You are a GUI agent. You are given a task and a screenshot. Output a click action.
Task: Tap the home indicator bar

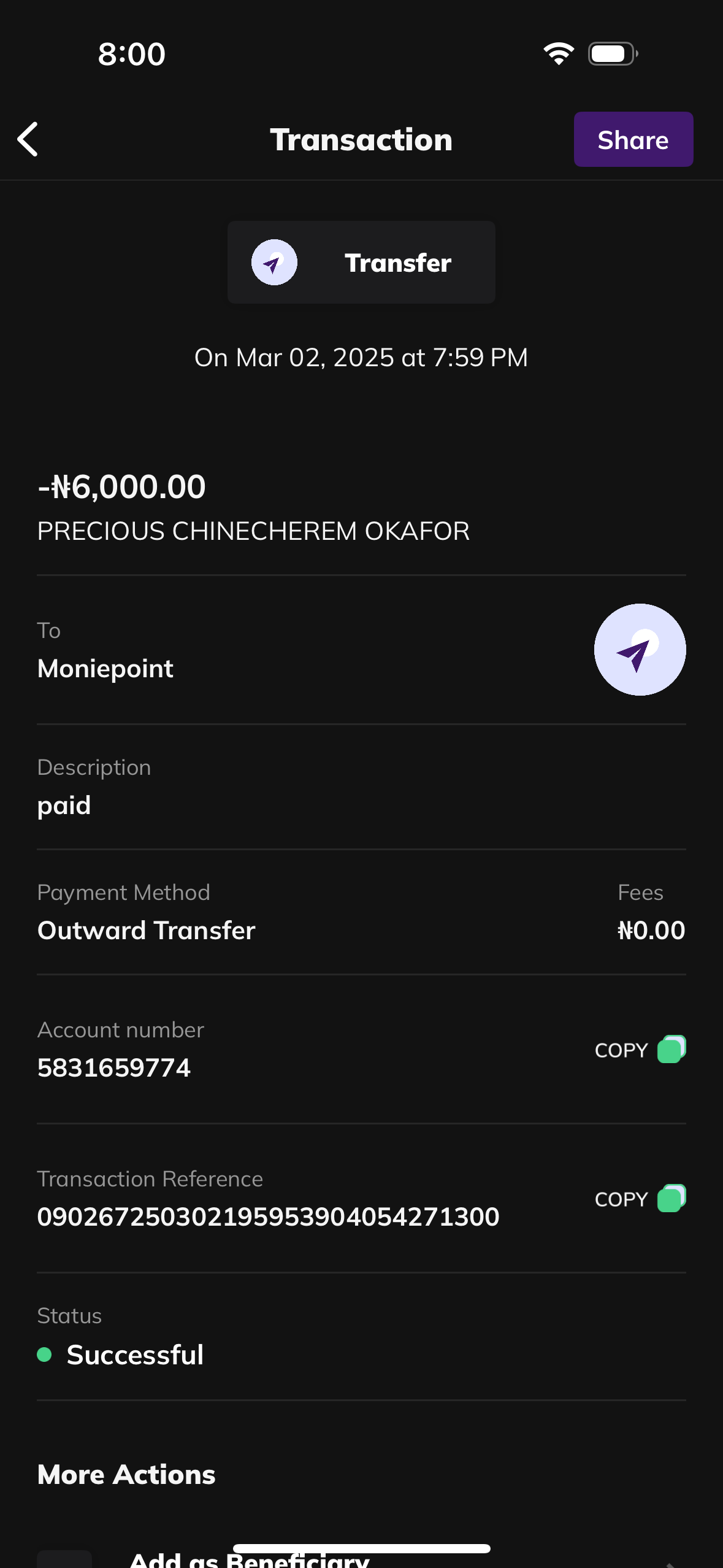tap(361, 1548)
